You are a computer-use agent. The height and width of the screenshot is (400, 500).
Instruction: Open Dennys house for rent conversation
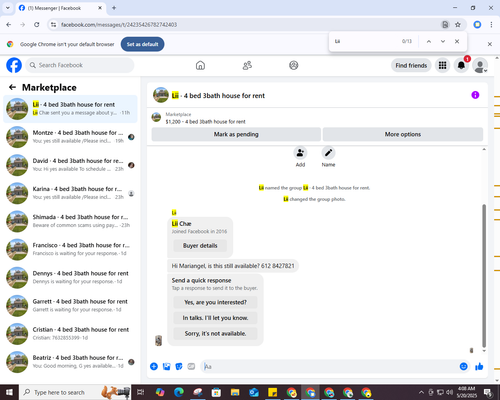tap(70, 277)
